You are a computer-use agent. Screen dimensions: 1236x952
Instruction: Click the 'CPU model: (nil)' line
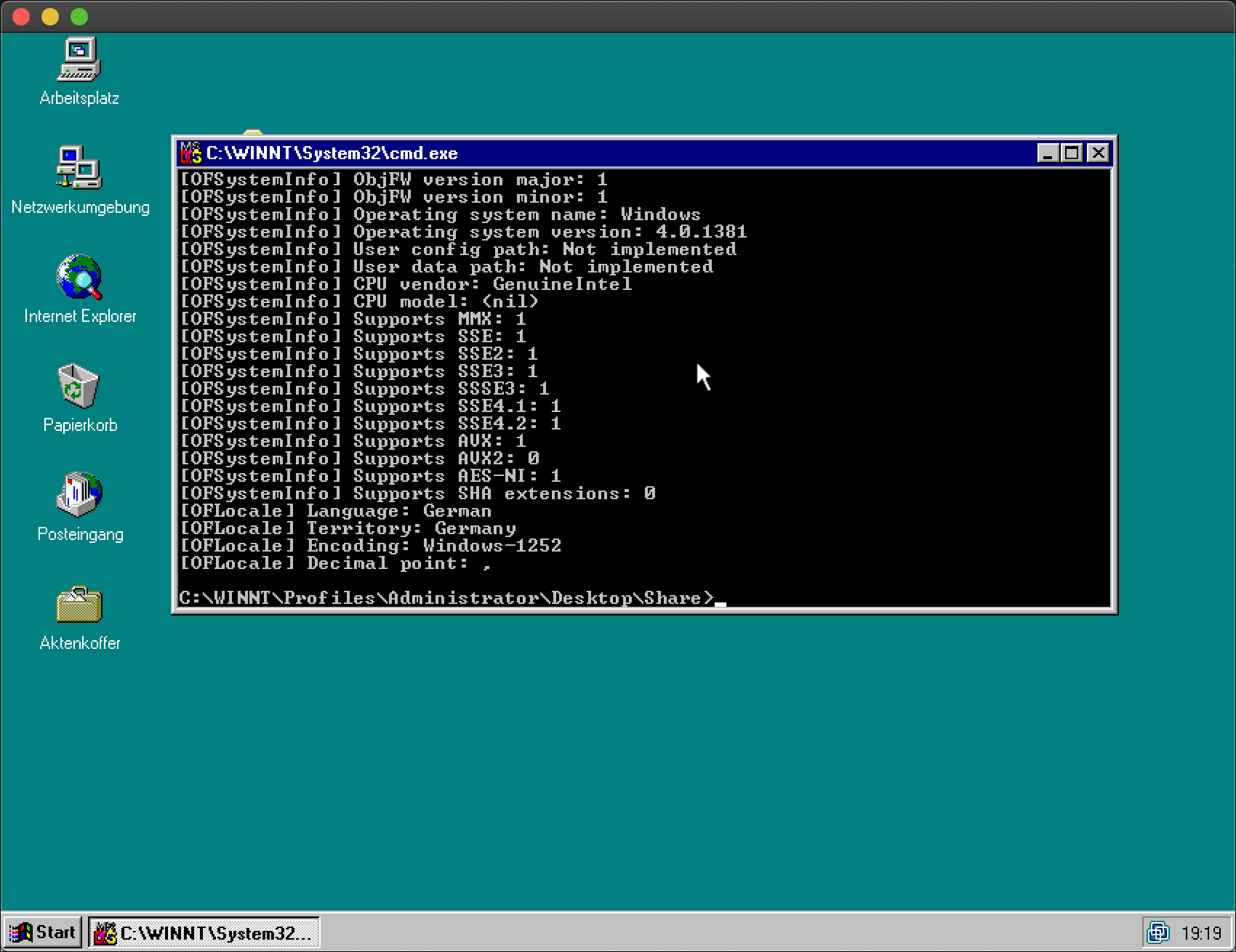(359, 302)
